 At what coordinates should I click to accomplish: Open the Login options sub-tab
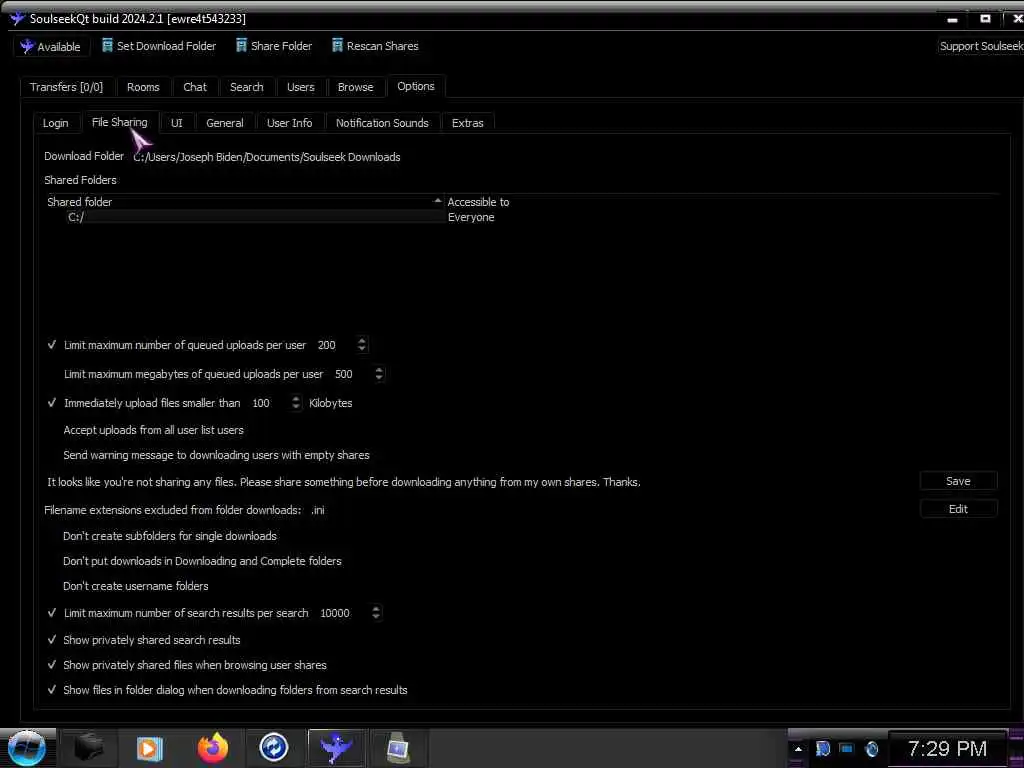click(56, 123)
